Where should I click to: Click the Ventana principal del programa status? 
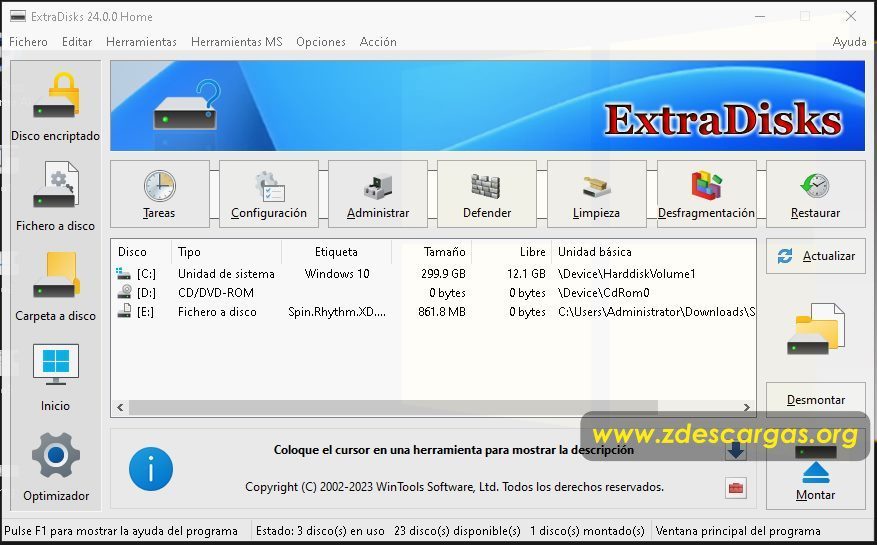[x=738, y=530]
